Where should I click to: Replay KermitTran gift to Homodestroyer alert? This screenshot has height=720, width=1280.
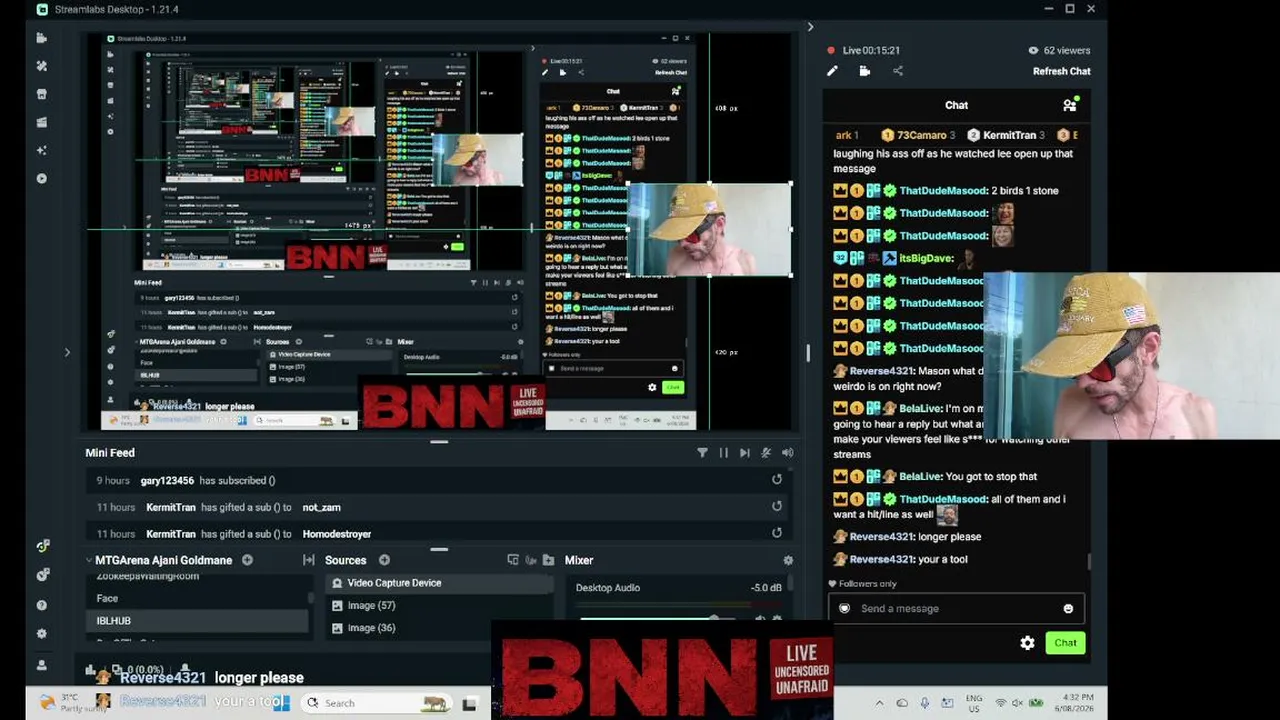tap(777, 534)
